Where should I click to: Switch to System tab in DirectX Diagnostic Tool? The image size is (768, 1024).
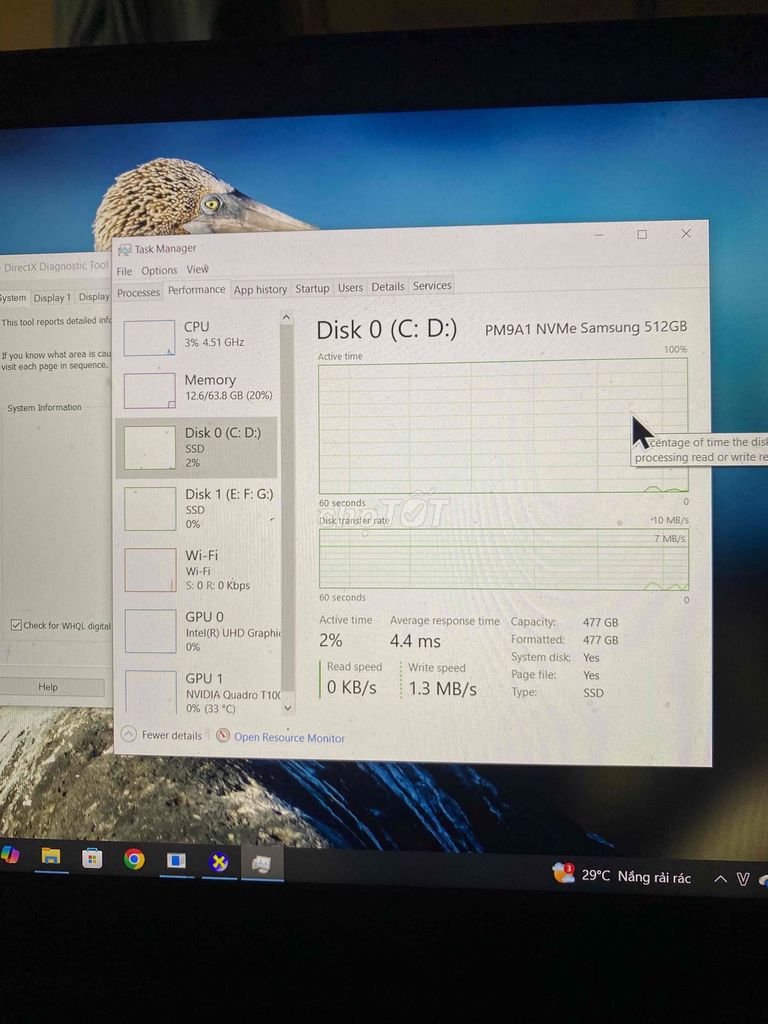pyautogui.click(x=13, y=298)
